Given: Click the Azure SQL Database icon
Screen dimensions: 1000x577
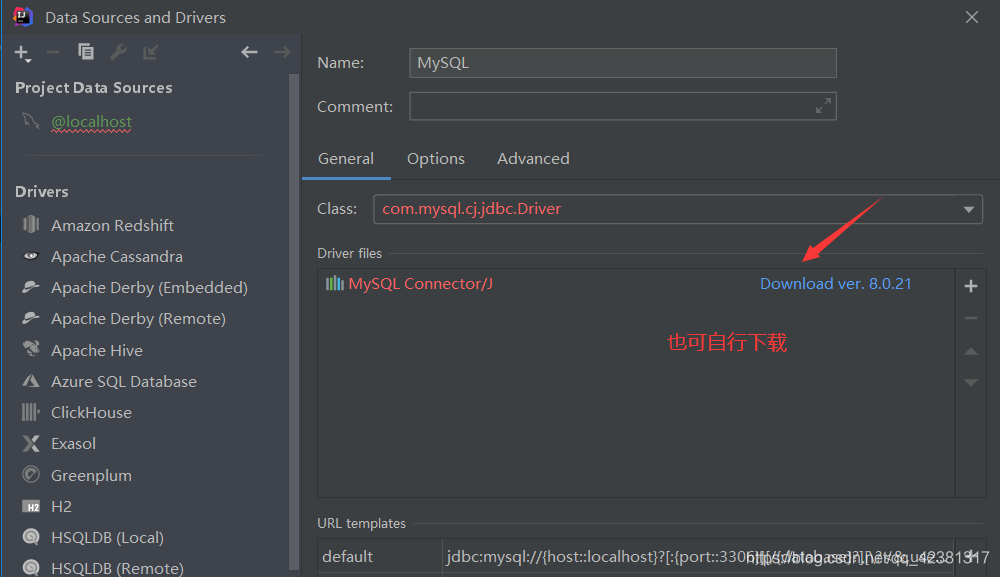Looking at the screenshot, I should click(31, 381).
